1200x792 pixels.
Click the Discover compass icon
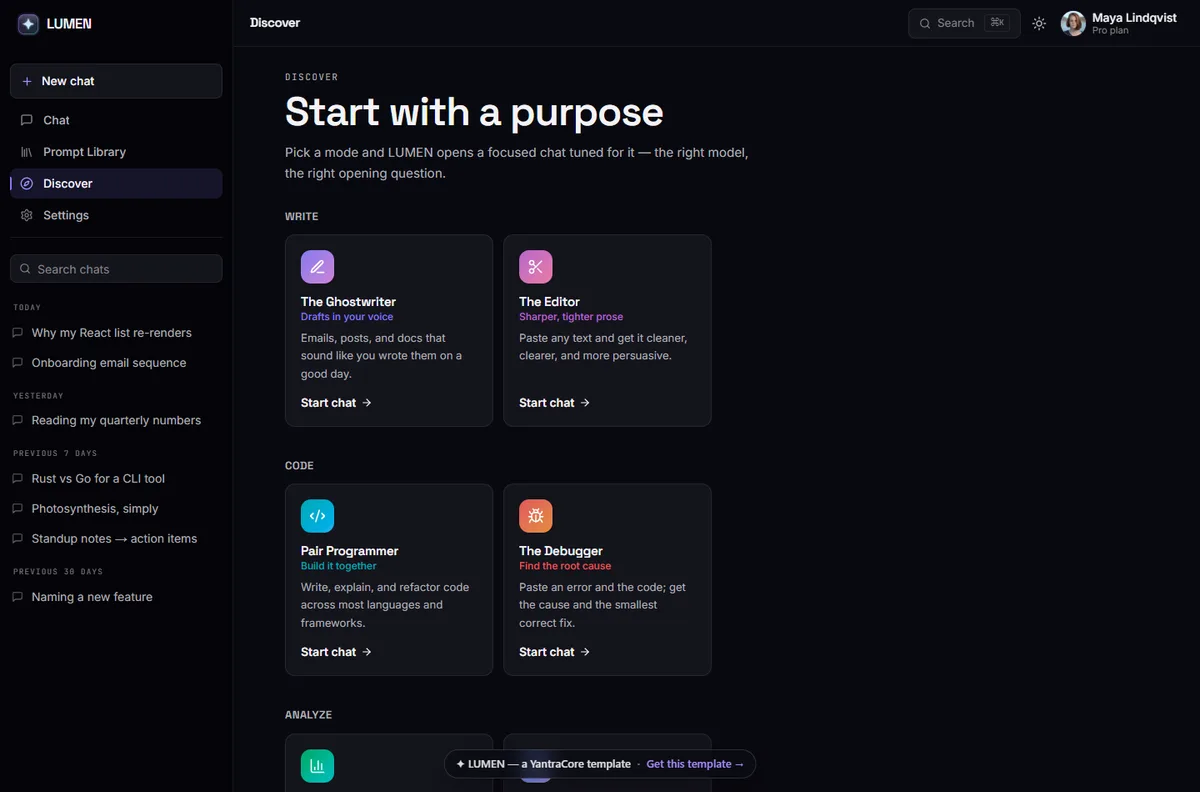tap(27, 184)
